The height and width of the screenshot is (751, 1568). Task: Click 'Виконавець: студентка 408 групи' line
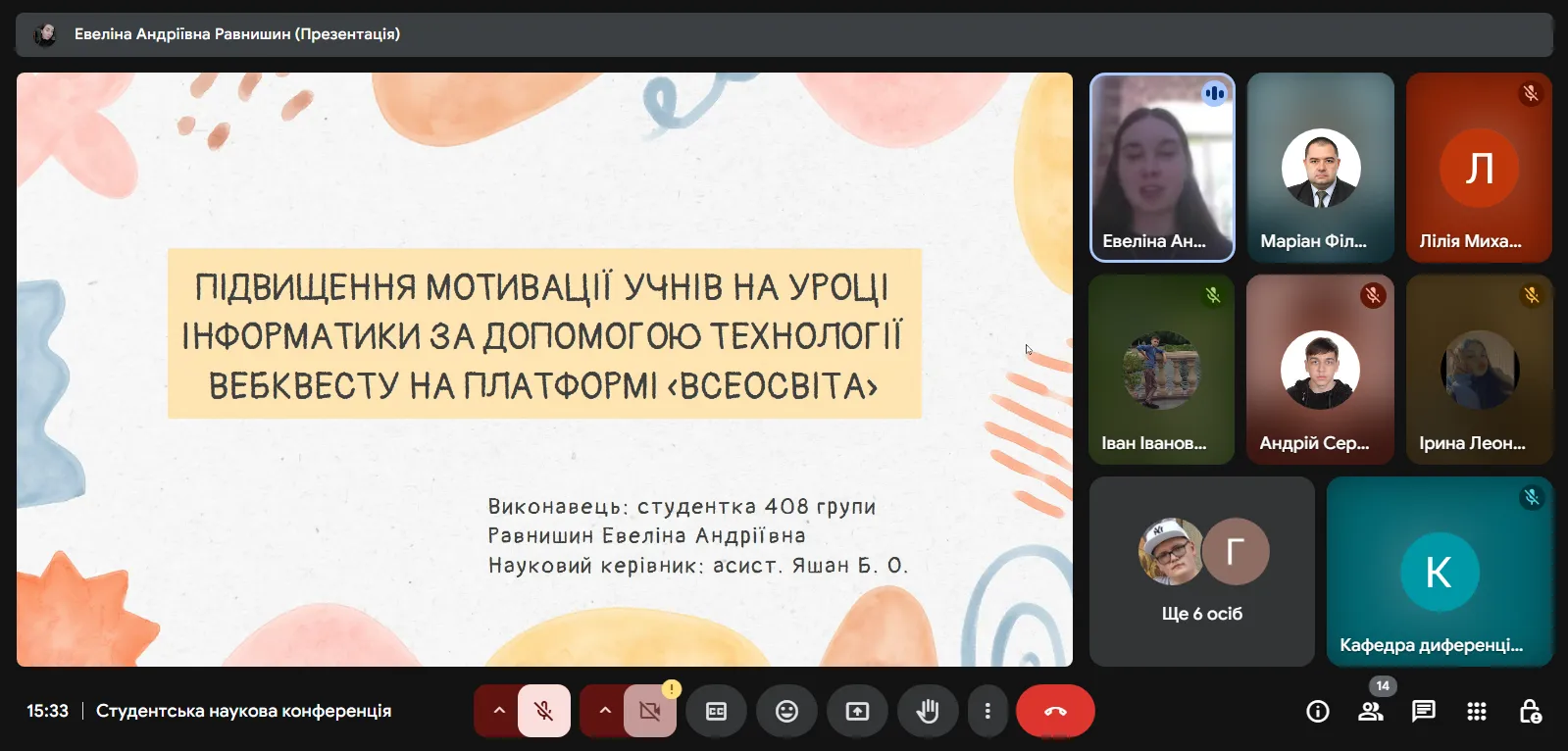[682, 507]
